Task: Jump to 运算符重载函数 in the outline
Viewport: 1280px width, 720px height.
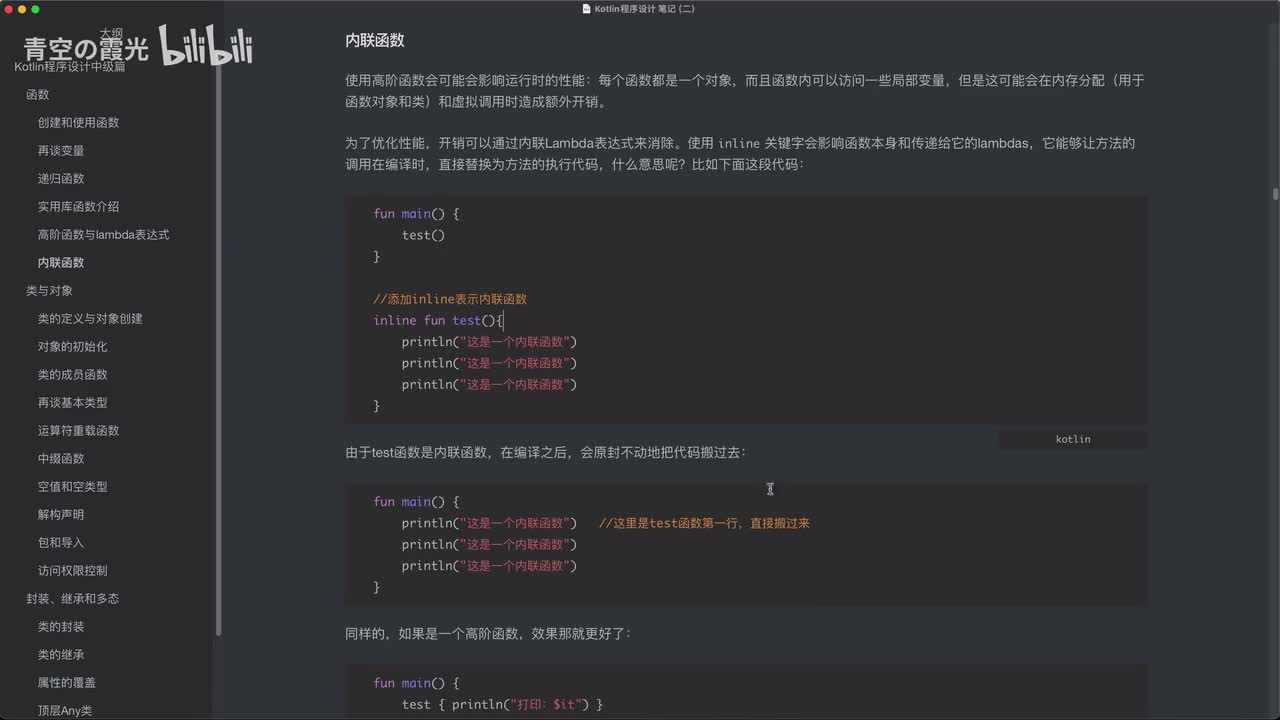Action: coord(78,431)
